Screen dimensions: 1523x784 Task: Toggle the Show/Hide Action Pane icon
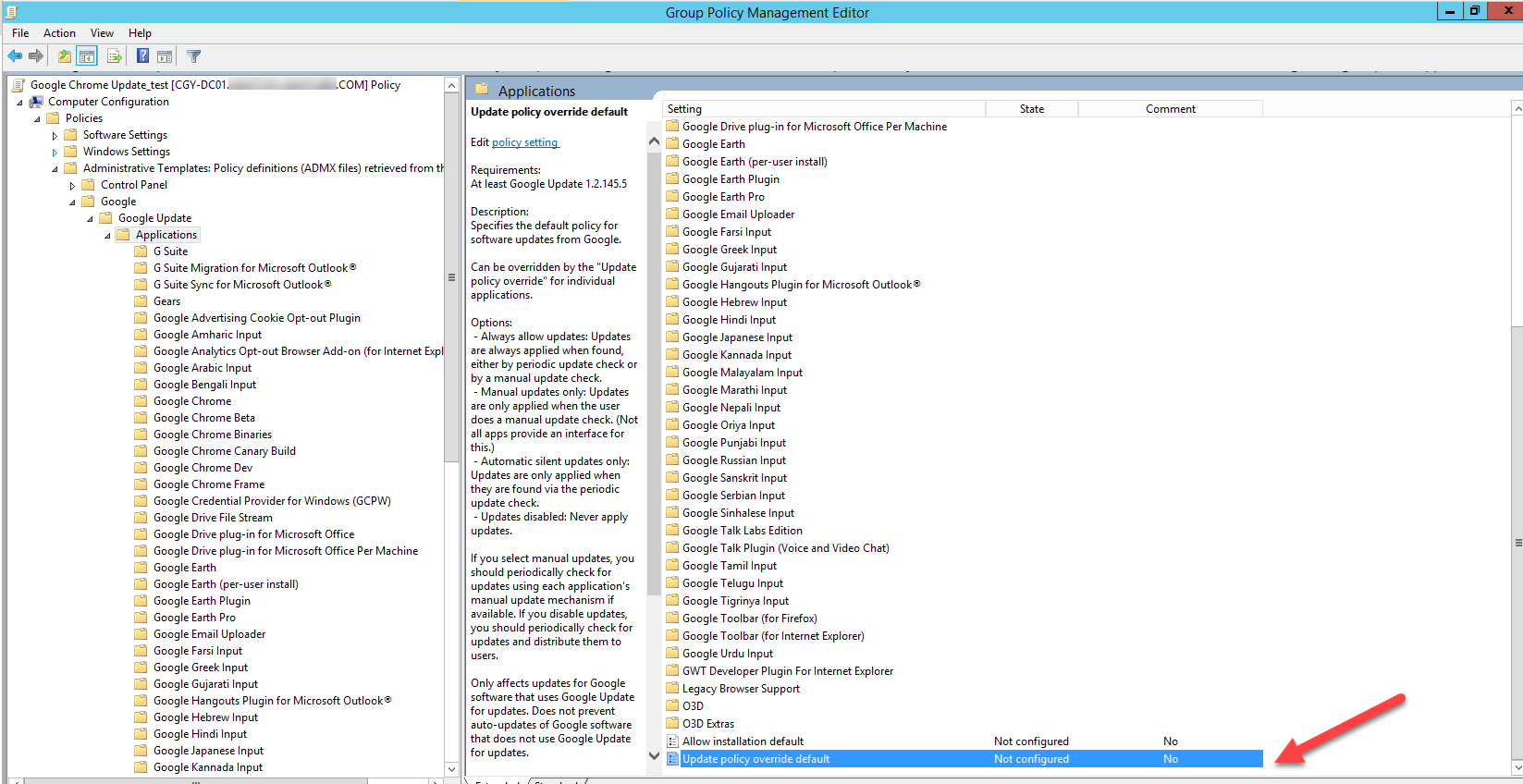tap(165, 56)
